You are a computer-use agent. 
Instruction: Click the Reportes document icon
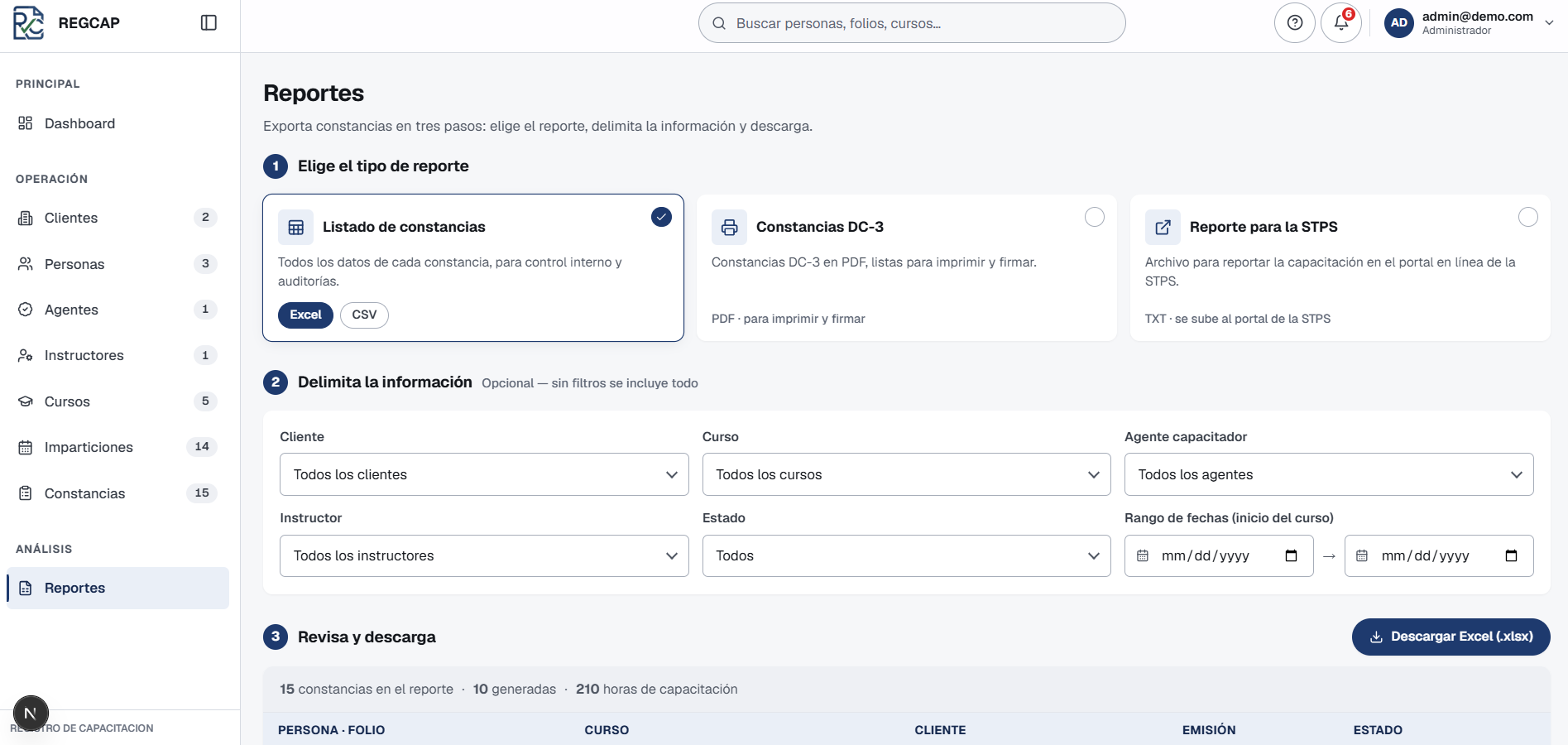26,588
